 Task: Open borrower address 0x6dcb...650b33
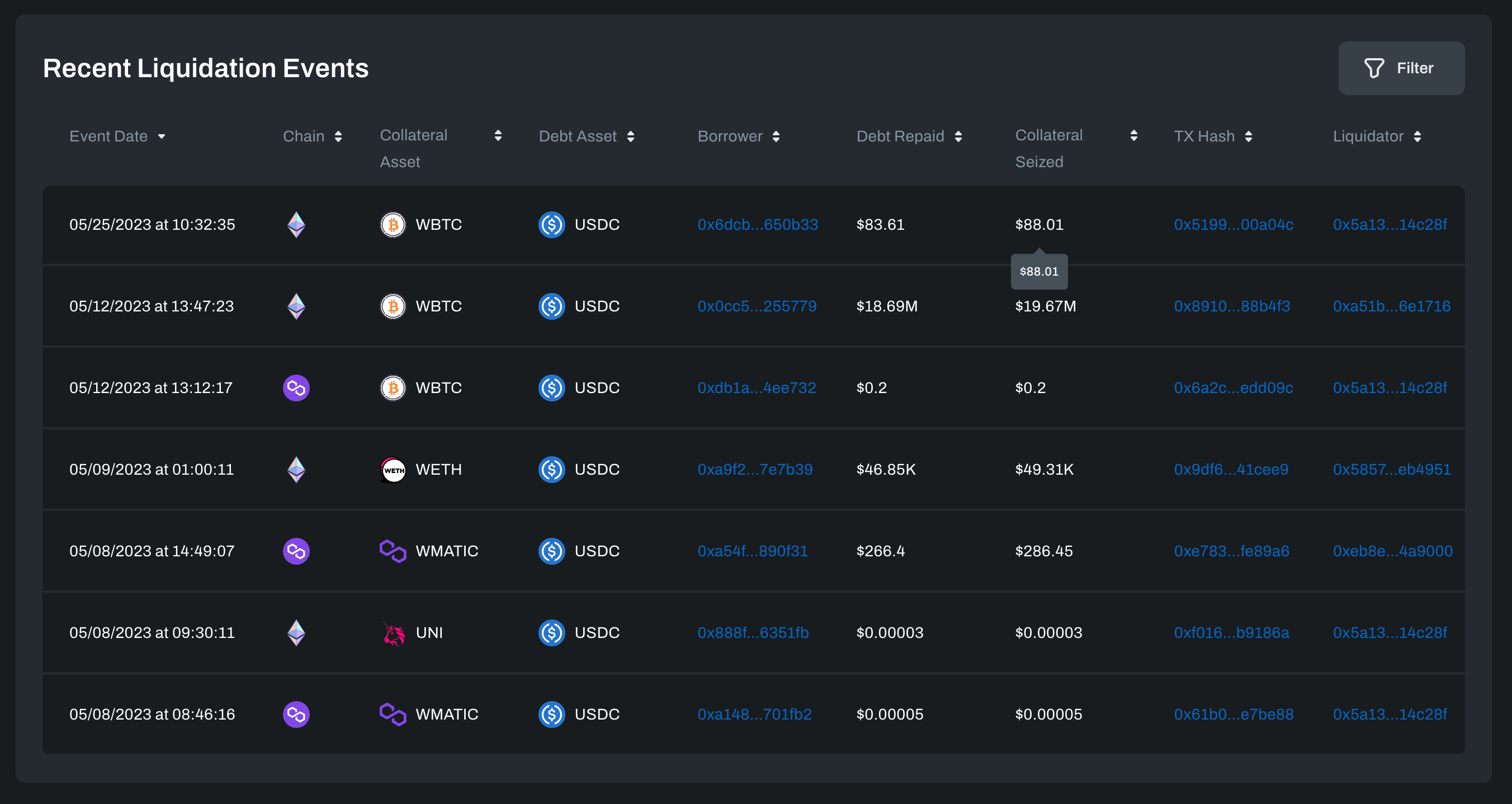point(757,225)
